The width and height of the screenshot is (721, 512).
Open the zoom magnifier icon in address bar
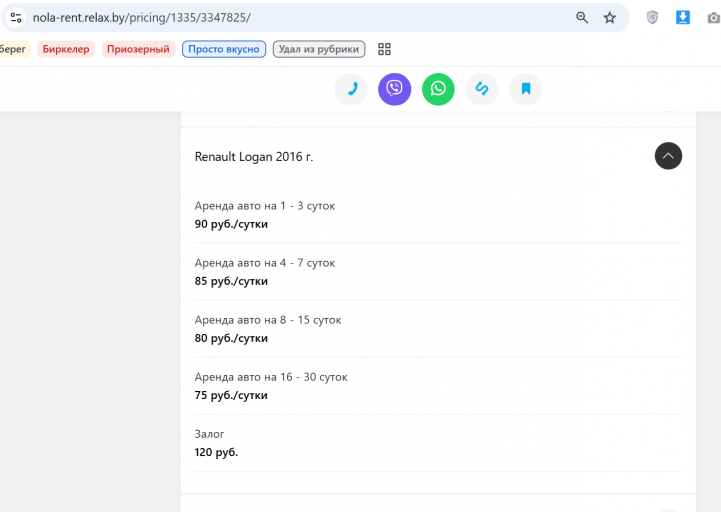tap(582, 18)
